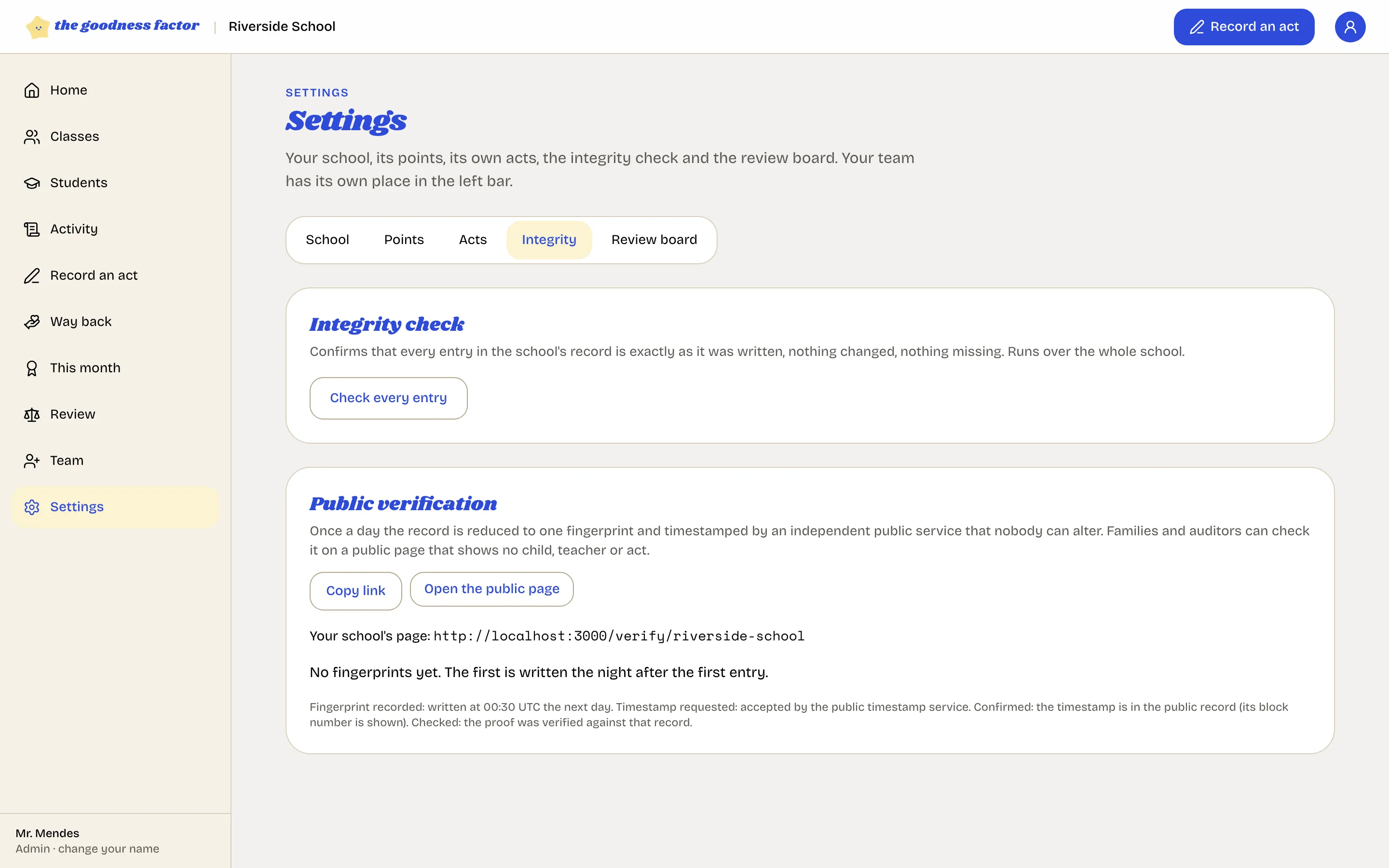Click the 'change your name' link
This screenshot has width=1389, height=868.
pyautogui.click(x=109, y=849)
